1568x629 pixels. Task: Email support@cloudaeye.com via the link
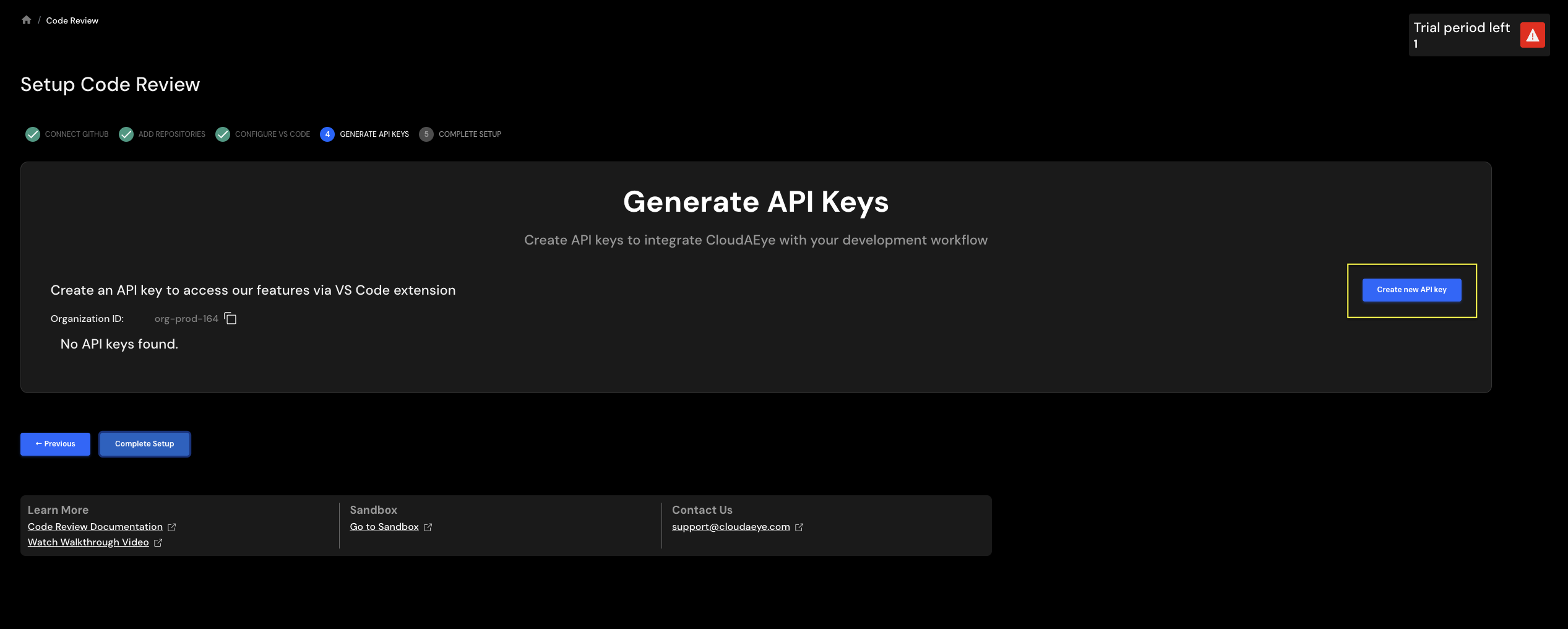click(x=731, y=527)
